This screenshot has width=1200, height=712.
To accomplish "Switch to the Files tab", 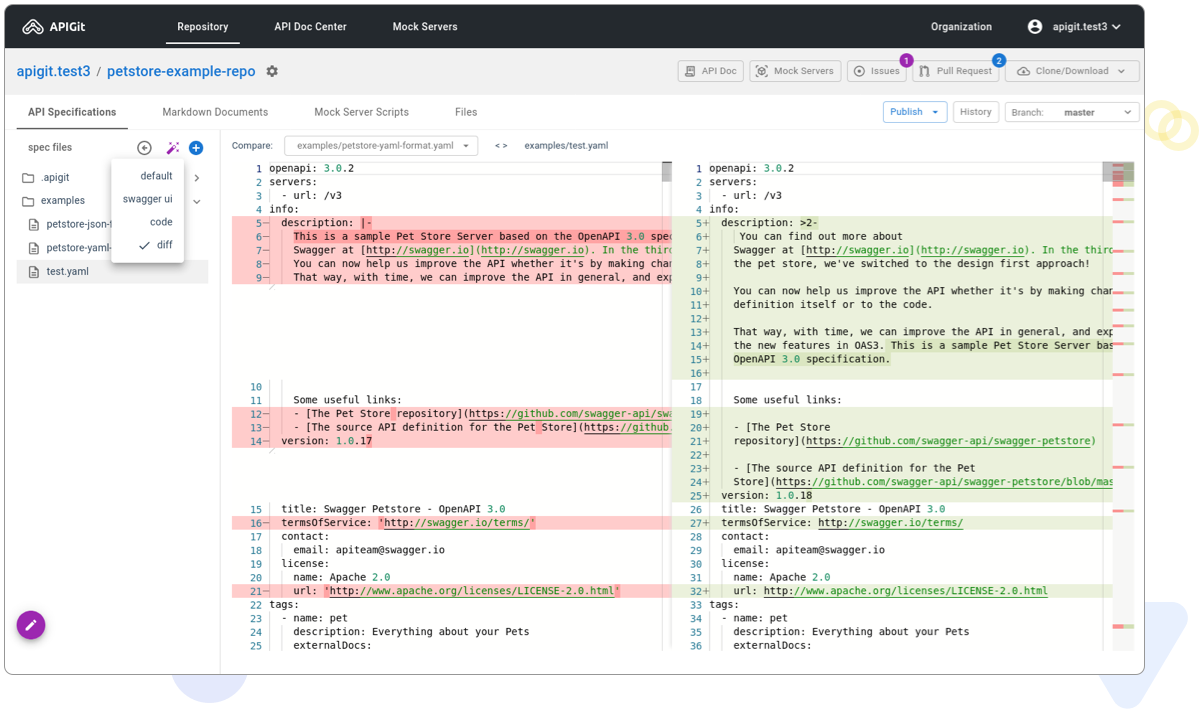I will pos(466,112).
